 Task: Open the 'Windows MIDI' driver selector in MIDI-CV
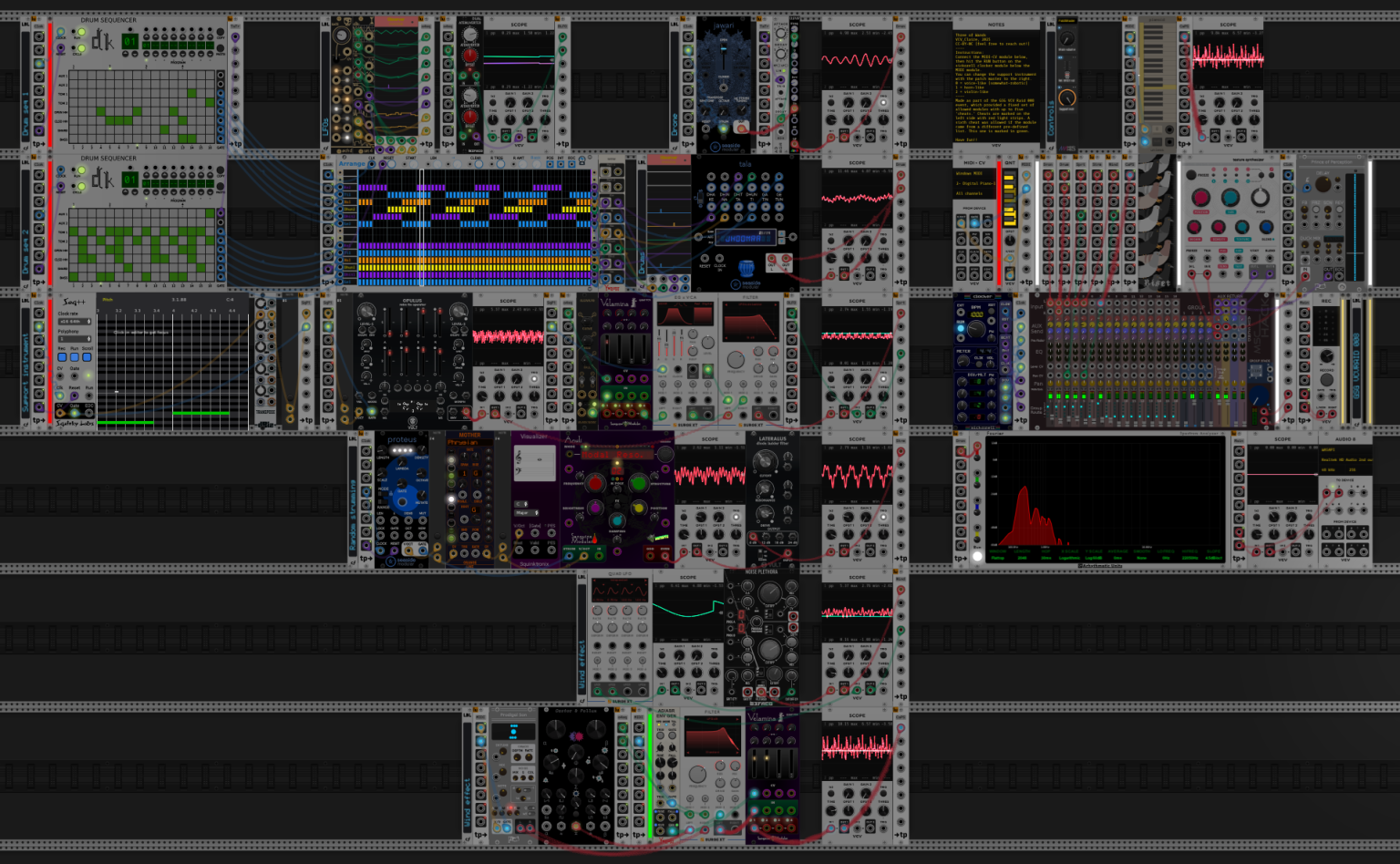(x=973, y=173)
